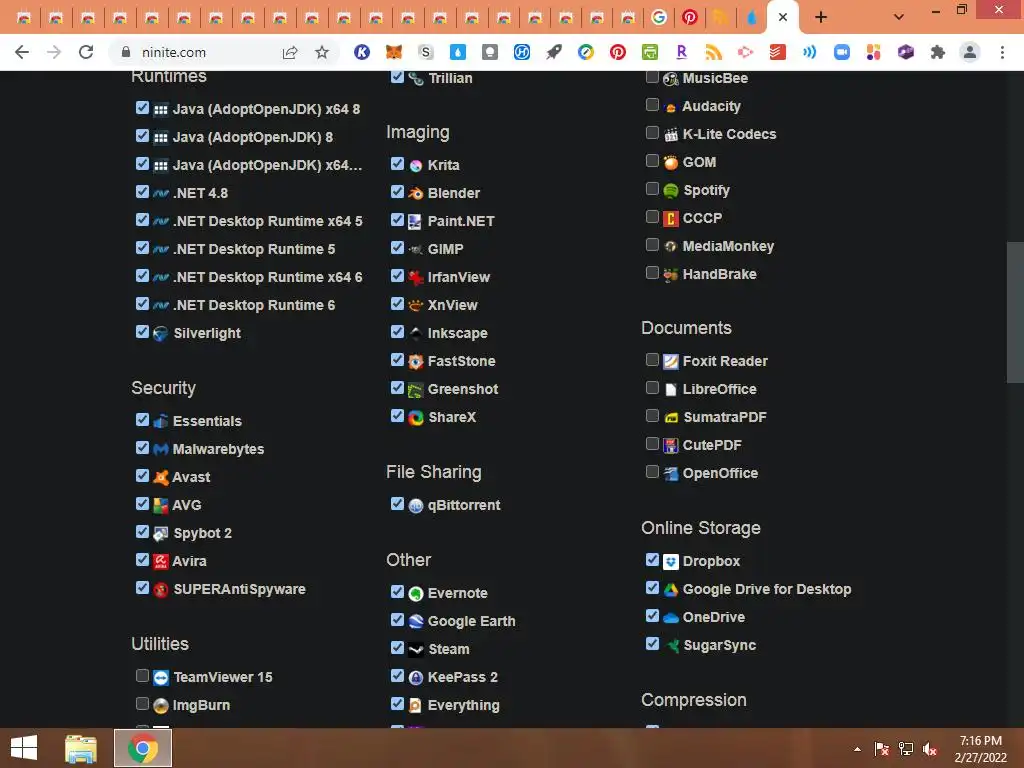
Task: Click the IrfanView red icon
Action: [415, 278]
